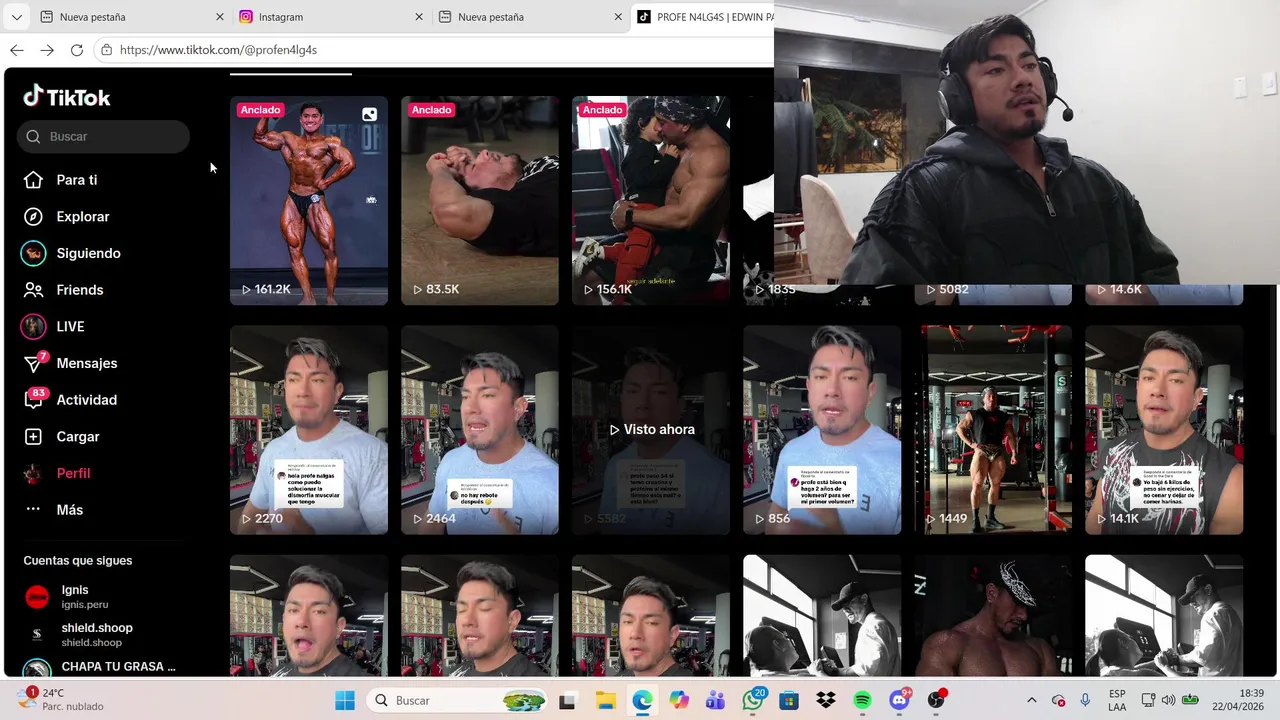Open the ESP LAA language selector
Image resolution: width=1280 pixels, height=720 pixels.
point(1117,701)
